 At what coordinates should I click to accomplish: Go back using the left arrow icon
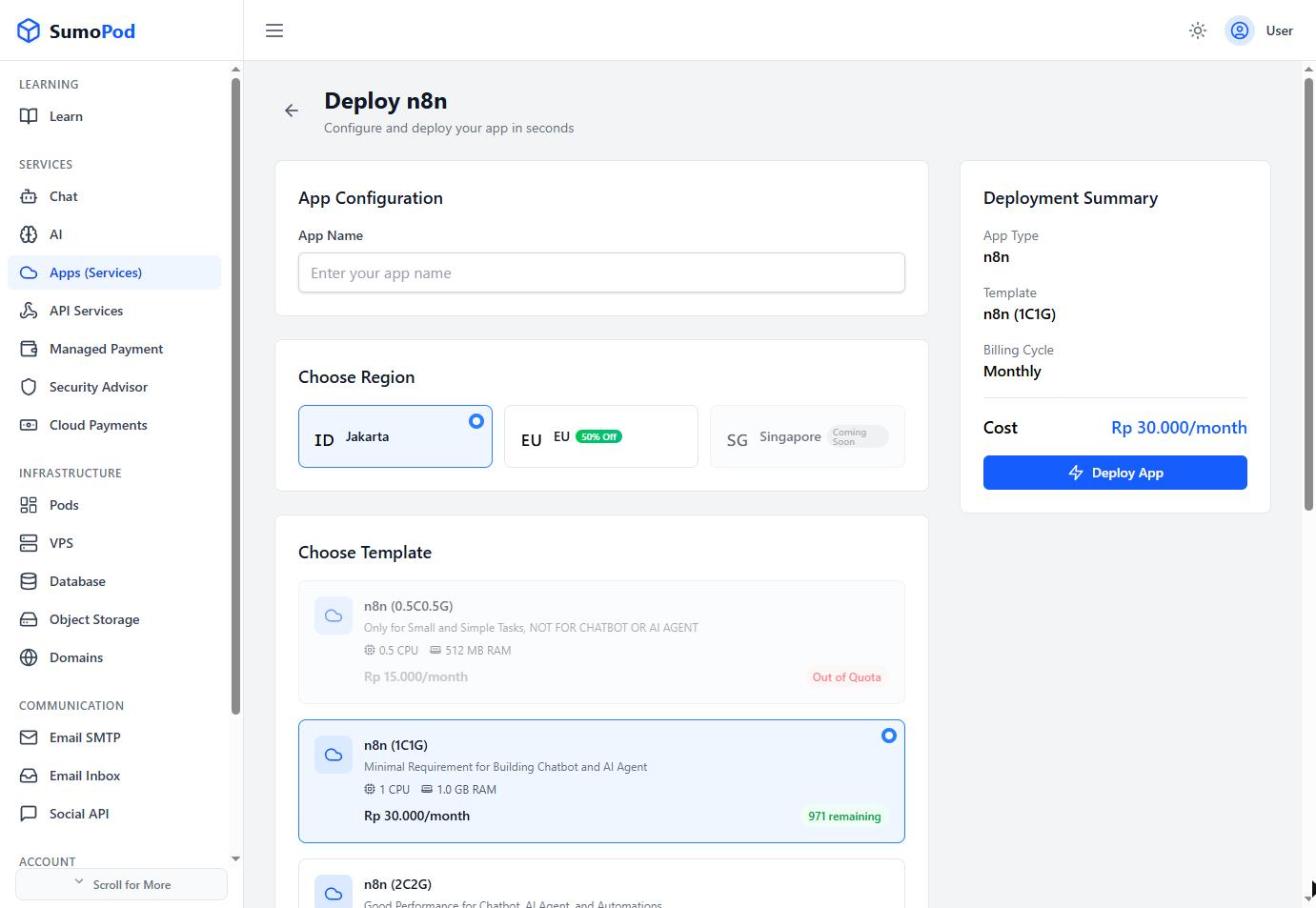point(291,111)
